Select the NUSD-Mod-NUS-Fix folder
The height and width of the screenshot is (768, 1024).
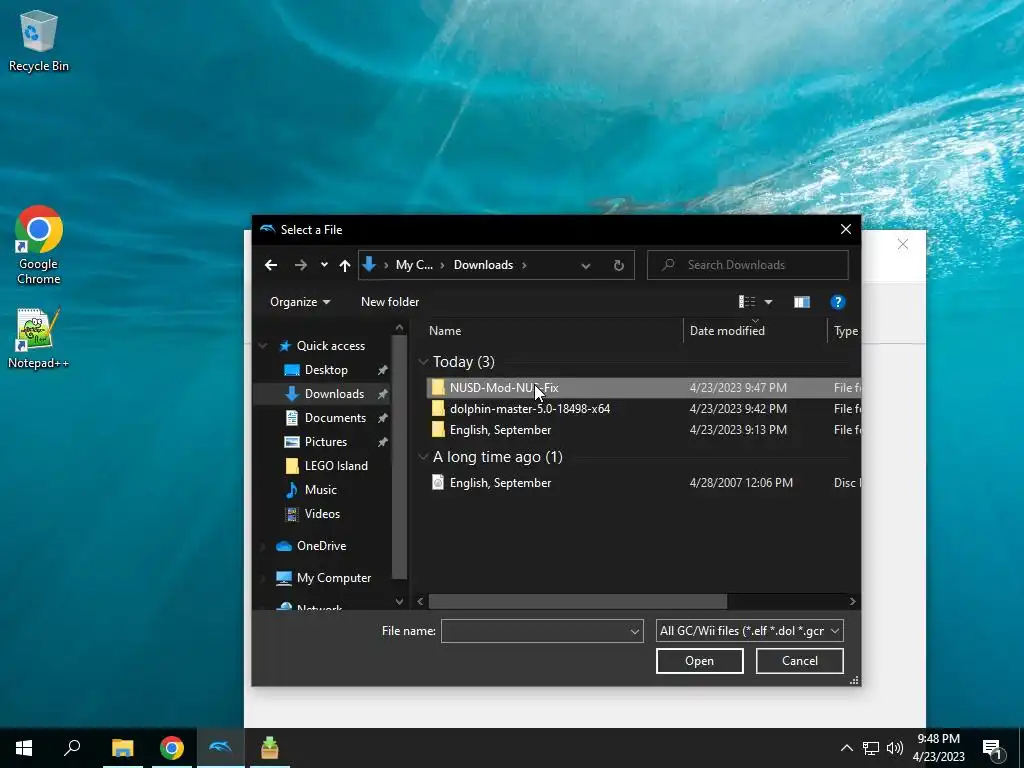point(643,388)
